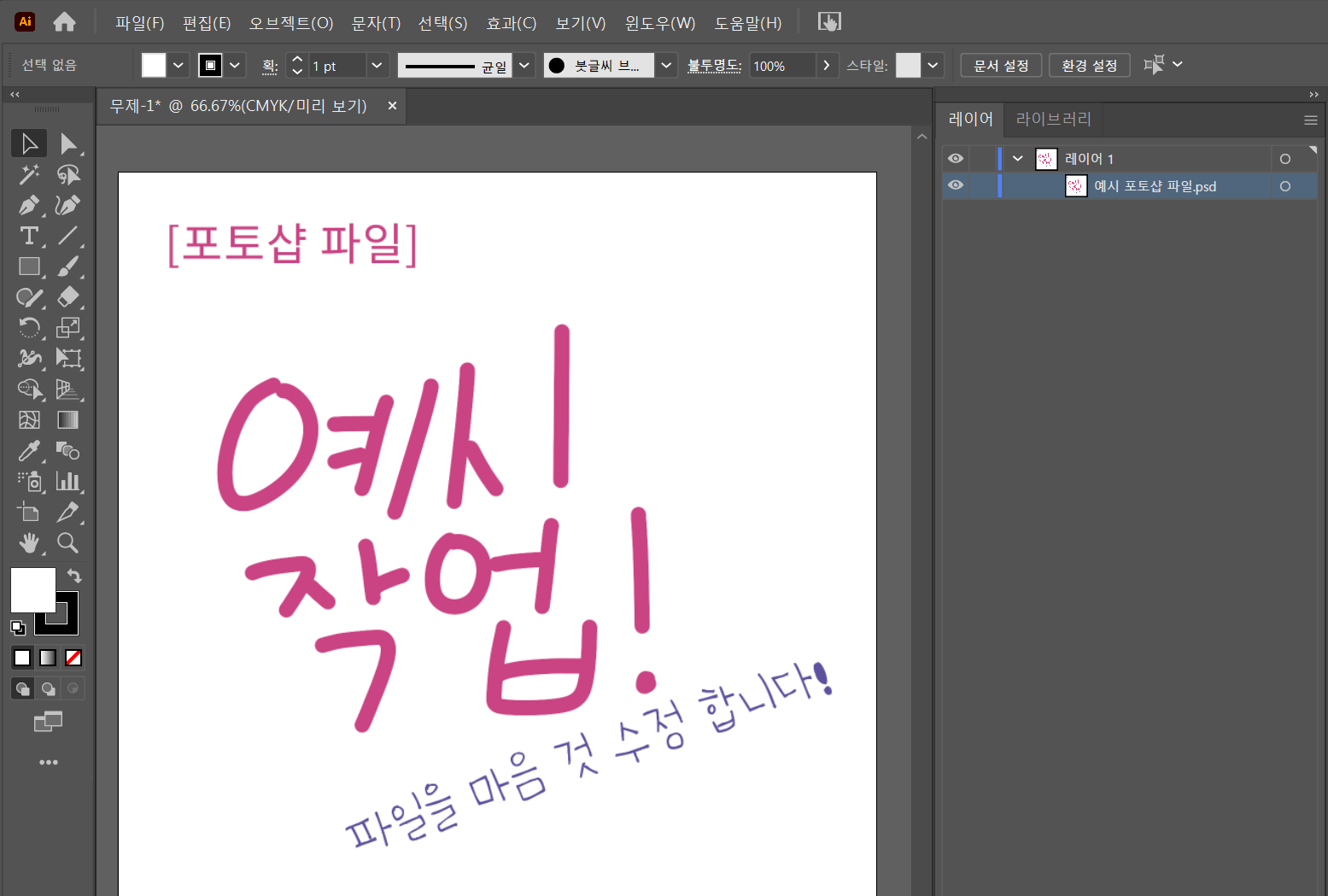1328x896 pixels.
Task: Choose the Paintbrush tool
Action: click(x=69, y=266)
